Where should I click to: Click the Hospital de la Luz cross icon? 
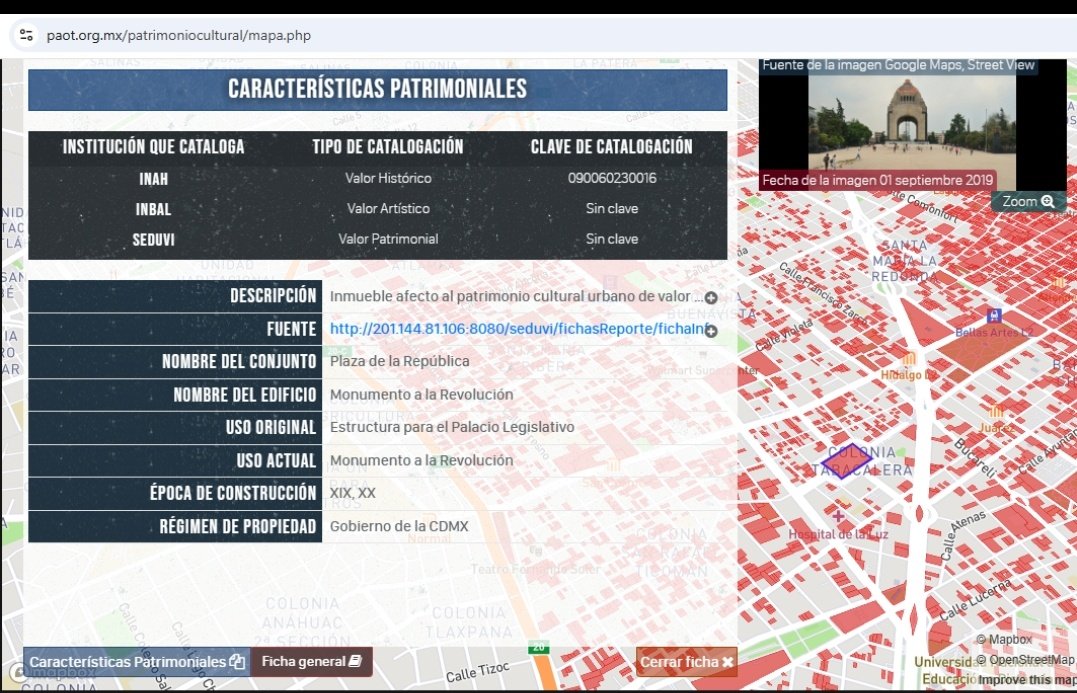pyautogui.click(x=839, y=515)
